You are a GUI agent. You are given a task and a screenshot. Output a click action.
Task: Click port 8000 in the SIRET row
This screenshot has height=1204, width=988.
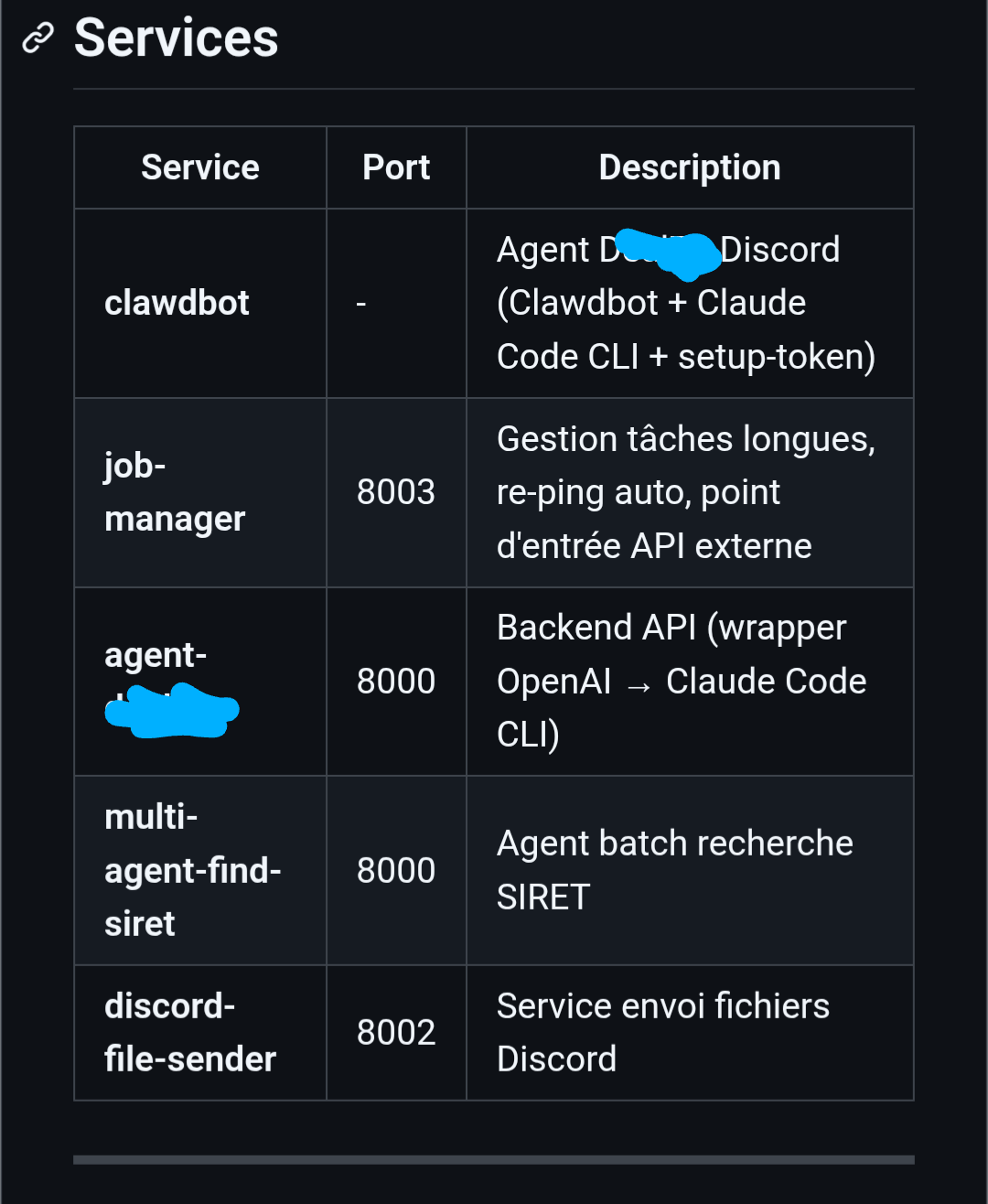pos(395,870)
